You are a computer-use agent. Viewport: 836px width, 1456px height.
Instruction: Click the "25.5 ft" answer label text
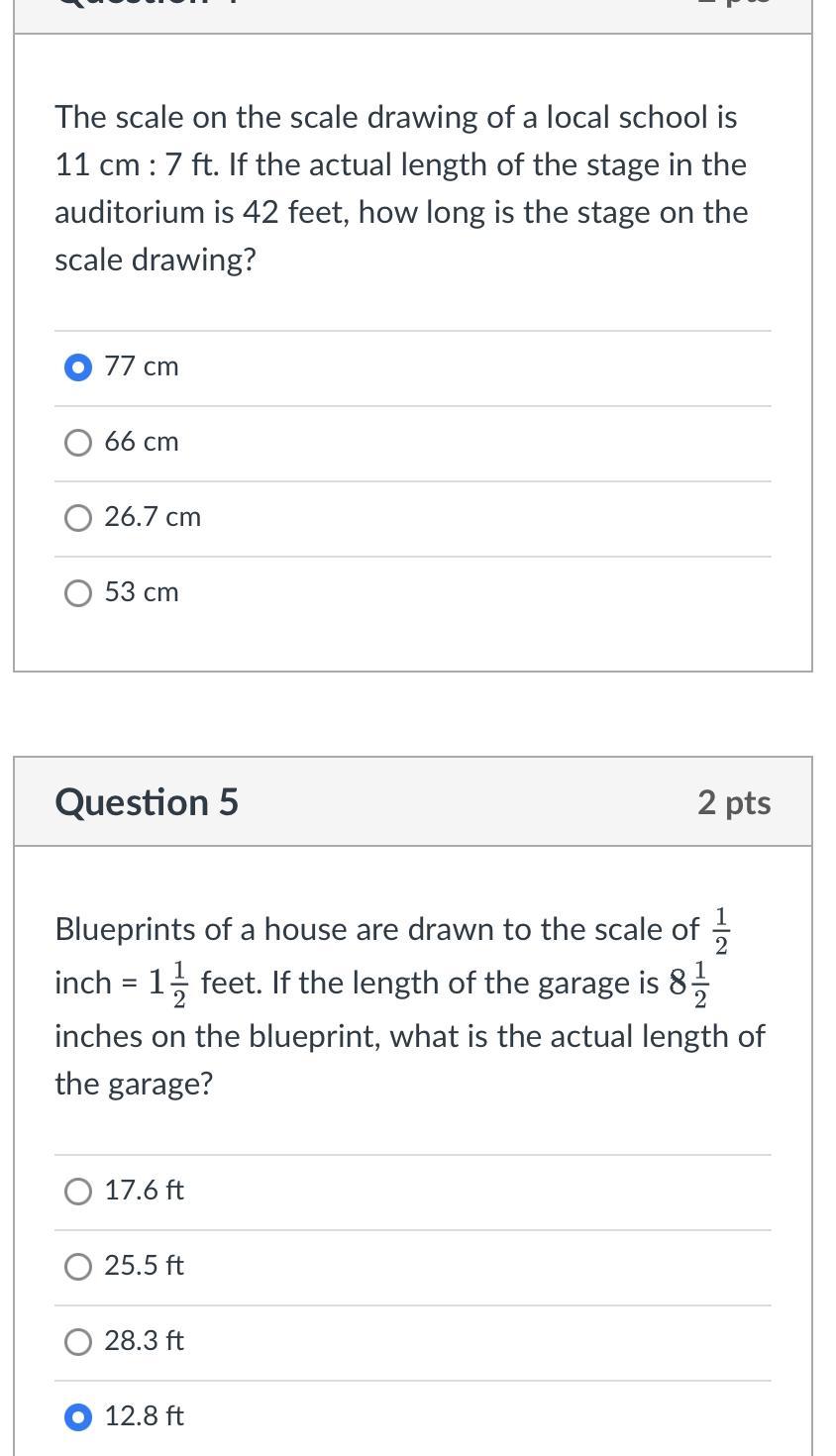(x=145, y=1266)
